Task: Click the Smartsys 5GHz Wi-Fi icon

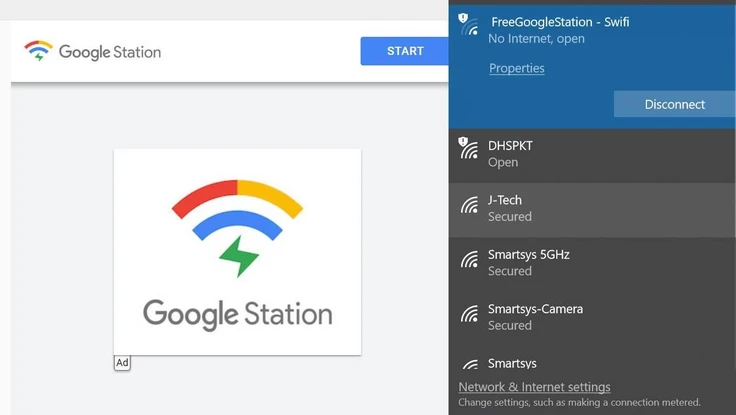Action: point(469,259)
